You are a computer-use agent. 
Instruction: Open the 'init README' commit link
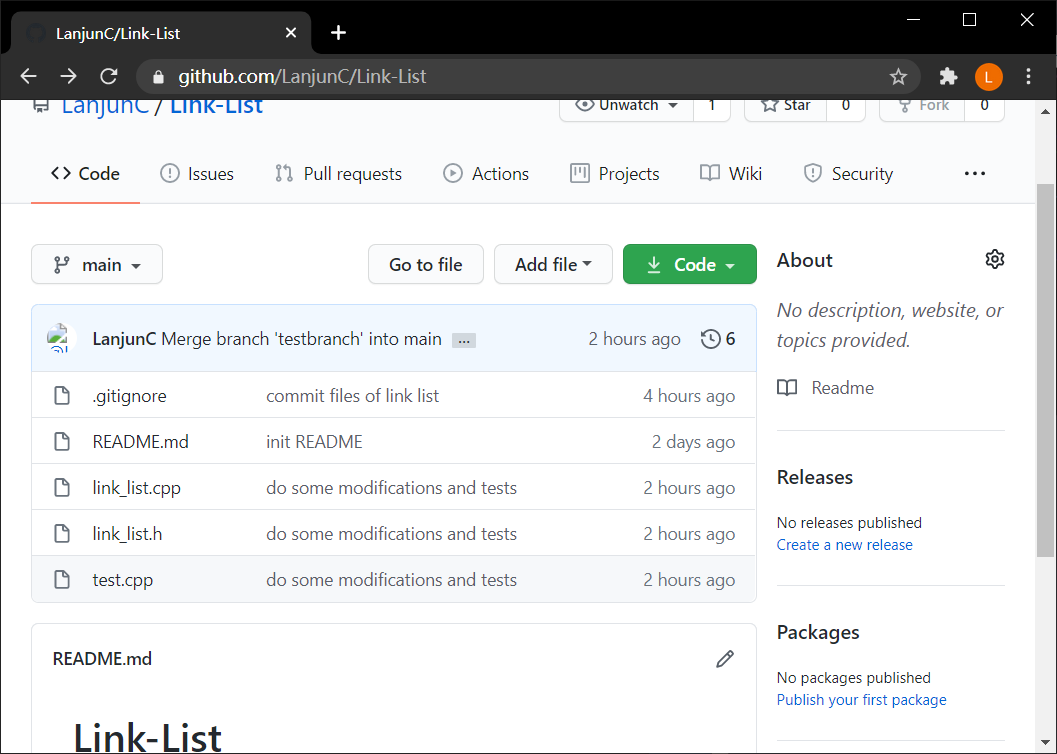[x=314, y=441]
